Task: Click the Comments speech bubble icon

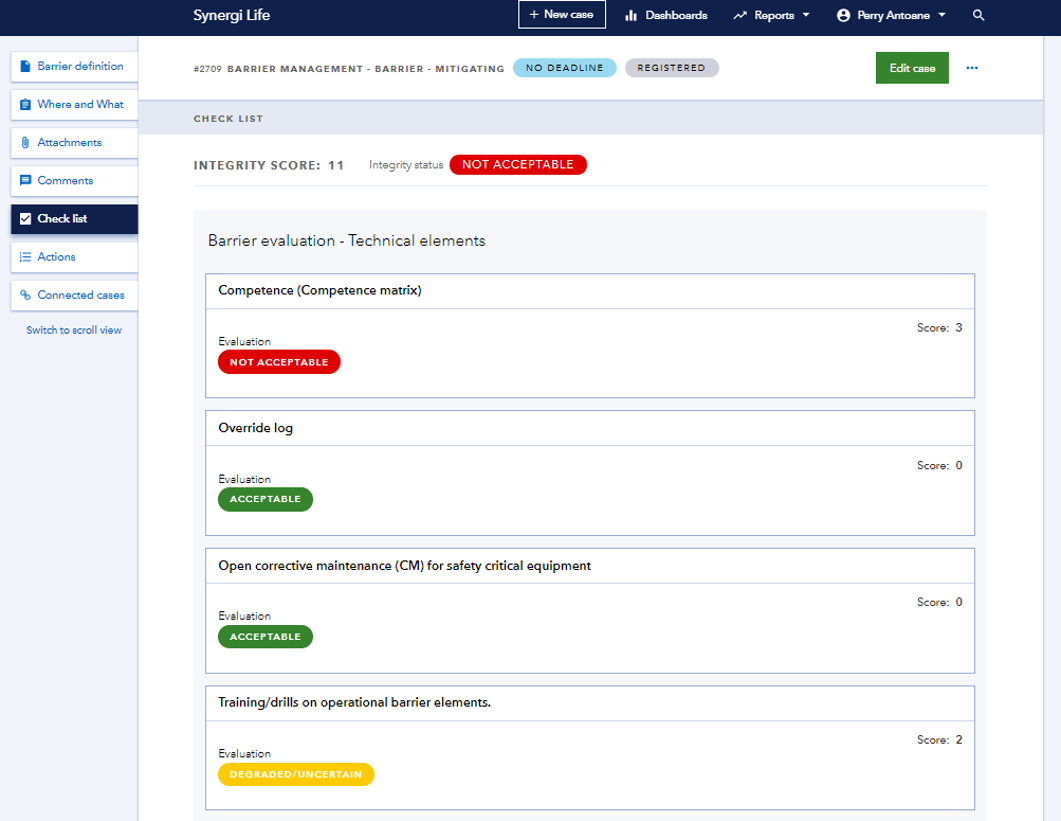Action: [x=25, y=180]
